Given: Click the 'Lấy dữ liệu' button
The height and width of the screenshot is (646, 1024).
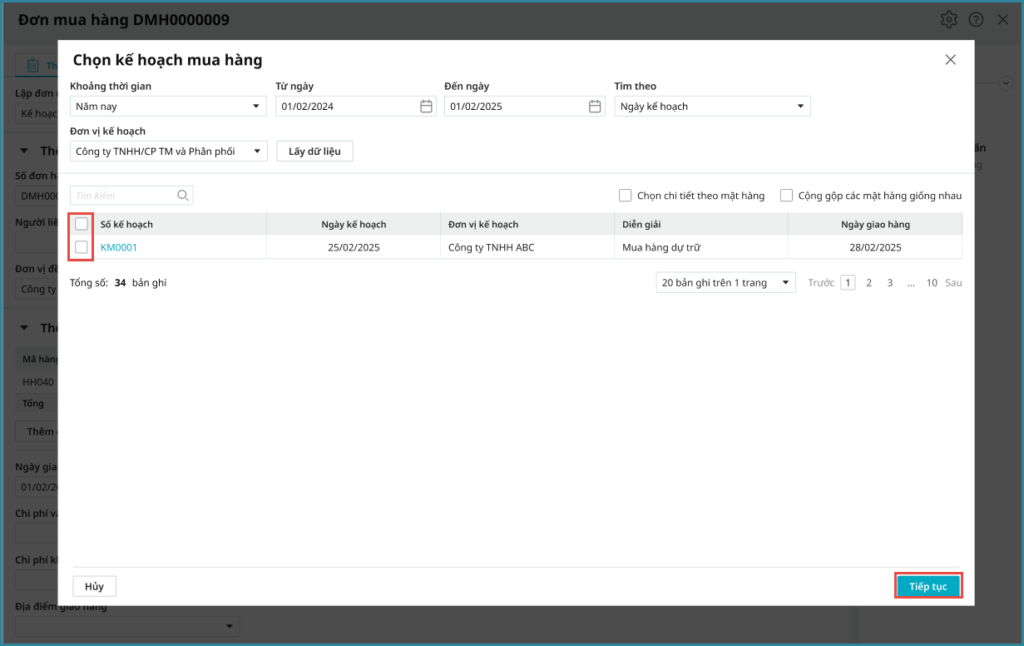Looking at the screenshot, I should tap(315, 151).
